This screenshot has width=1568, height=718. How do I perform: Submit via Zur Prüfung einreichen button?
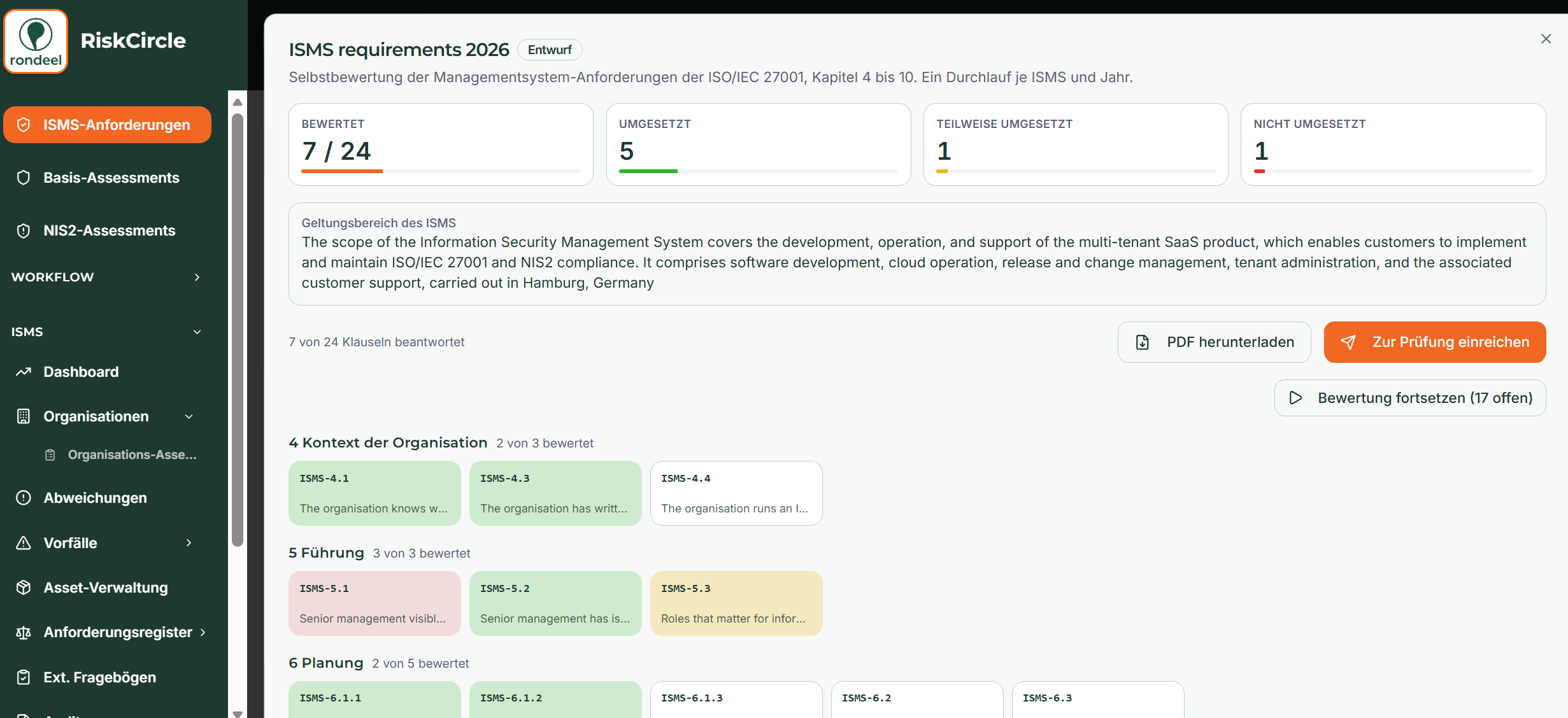pos(1434,342)
